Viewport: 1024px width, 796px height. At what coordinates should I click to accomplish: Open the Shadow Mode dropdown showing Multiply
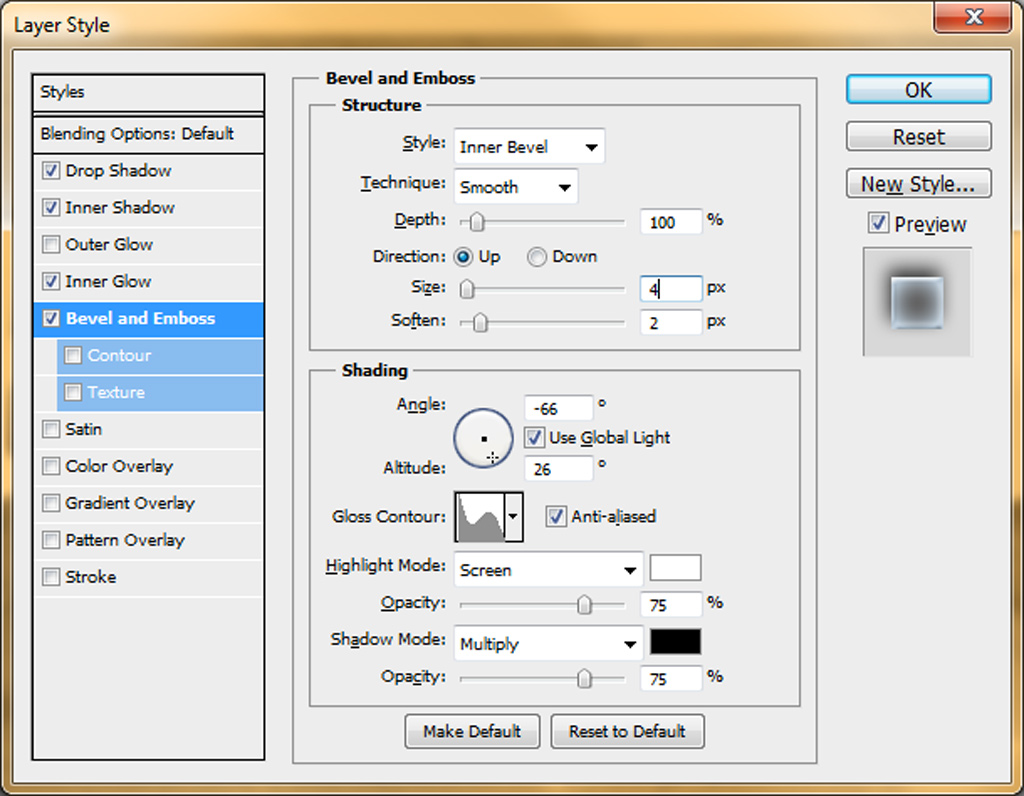(549, 644)
